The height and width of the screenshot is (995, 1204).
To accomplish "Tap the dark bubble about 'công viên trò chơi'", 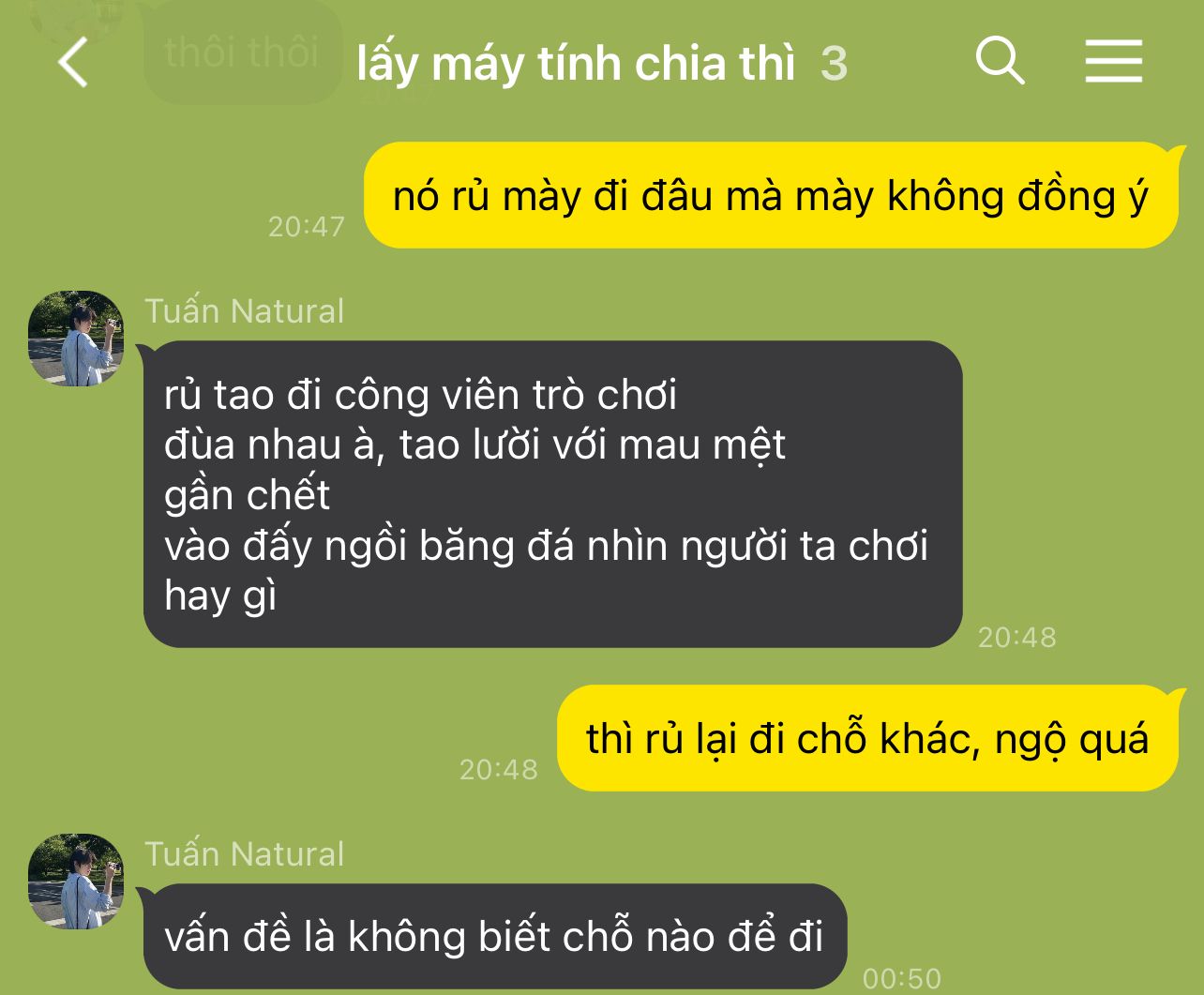I will pyautogui.click(x=553, y=494).
